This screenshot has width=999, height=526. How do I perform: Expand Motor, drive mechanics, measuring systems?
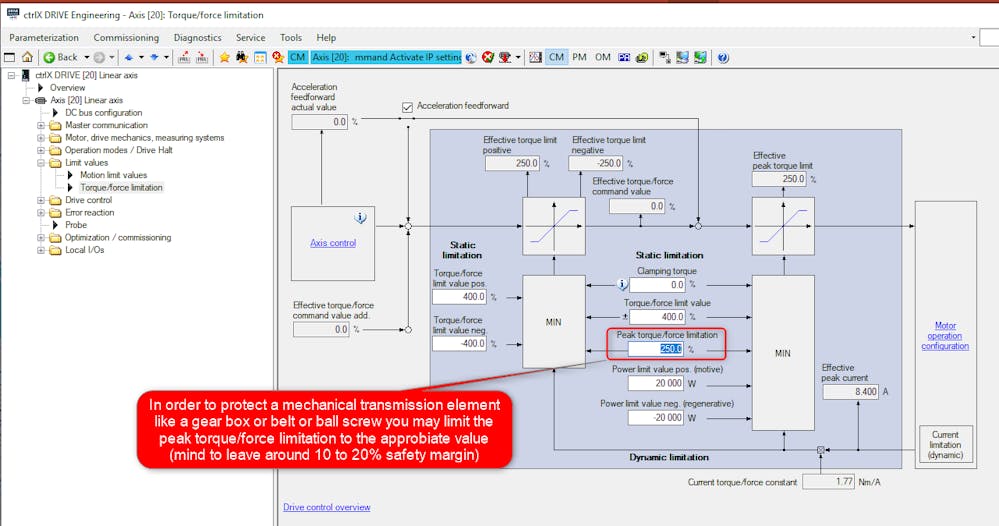click(41, 138)
